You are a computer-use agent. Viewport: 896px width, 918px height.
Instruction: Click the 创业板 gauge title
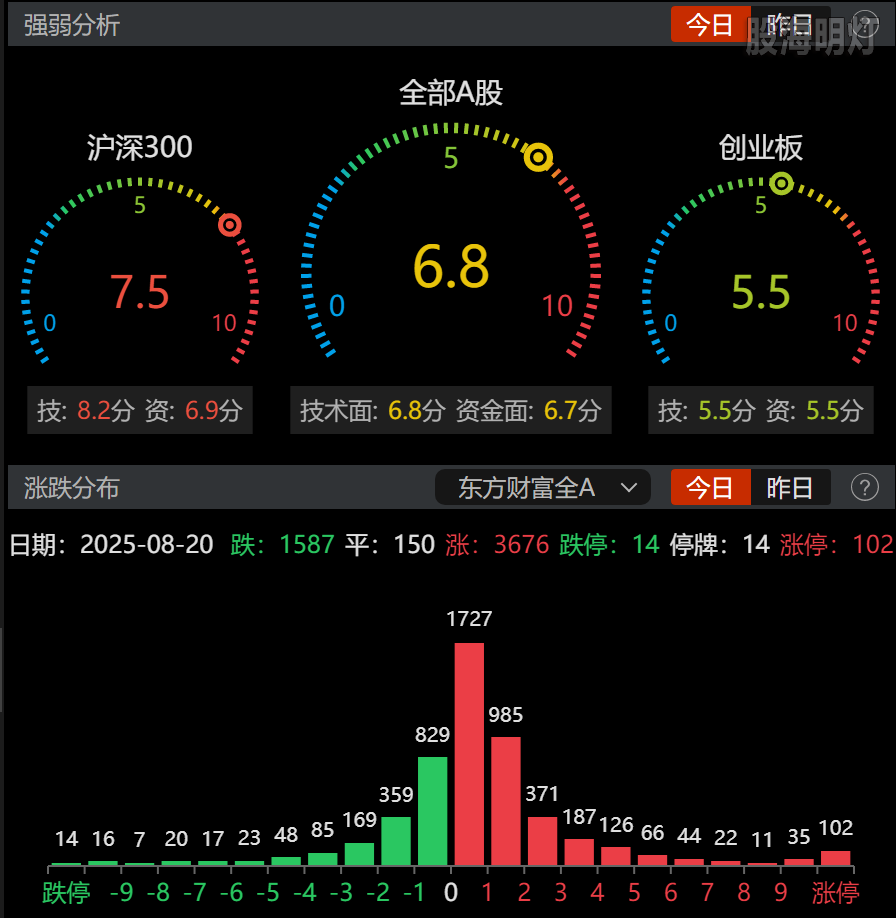761,147
